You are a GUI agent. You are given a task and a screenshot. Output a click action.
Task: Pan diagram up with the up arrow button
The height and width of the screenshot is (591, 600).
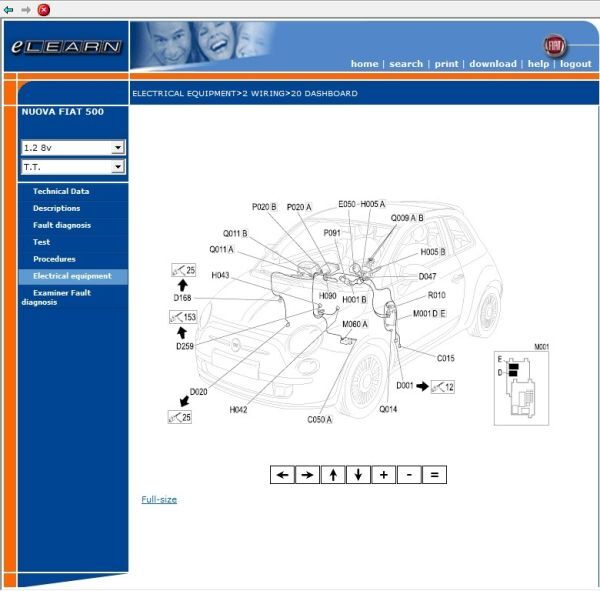(x=333, y=475)
